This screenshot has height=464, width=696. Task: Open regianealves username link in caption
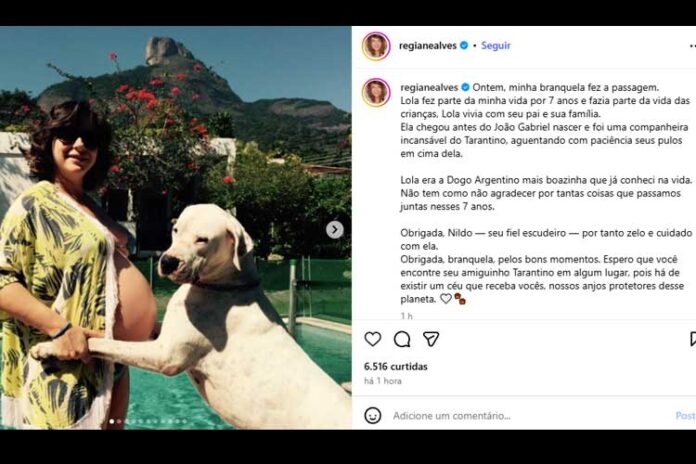(x=429, y=86)
